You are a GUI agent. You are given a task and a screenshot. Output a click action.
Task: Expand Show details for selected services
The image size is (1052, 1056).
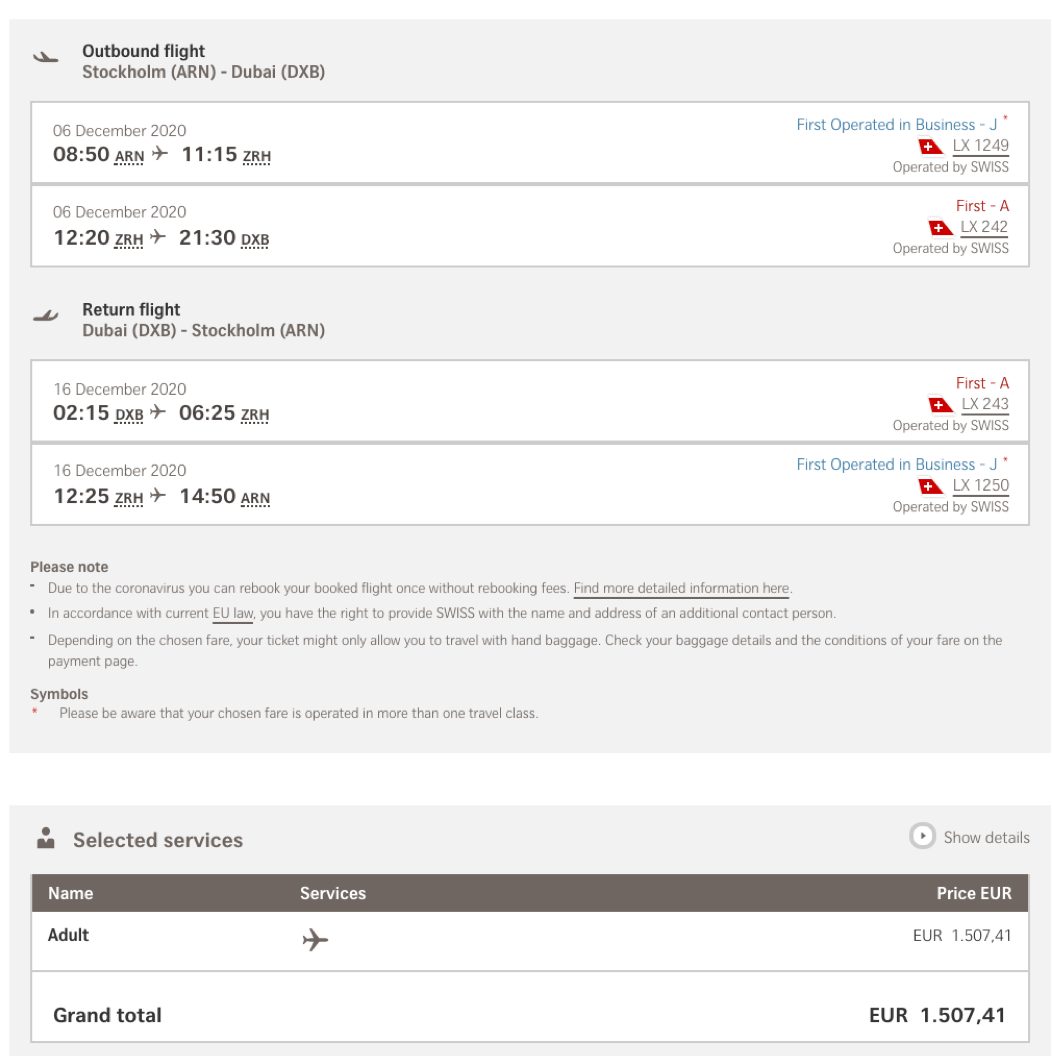coord(985,837)
